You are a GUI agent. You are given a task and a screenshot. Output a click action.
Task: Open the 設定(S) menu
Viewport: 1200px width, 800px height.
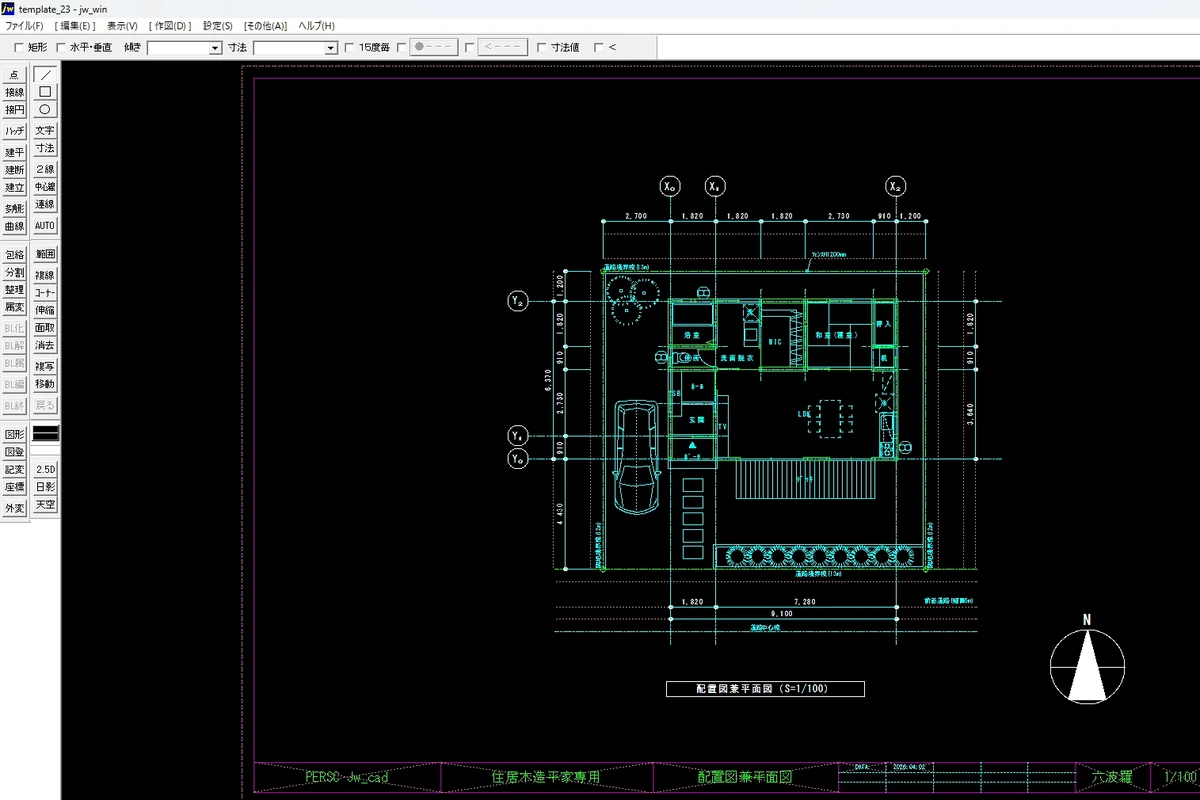pyautogui.click(x=217, y=25)
